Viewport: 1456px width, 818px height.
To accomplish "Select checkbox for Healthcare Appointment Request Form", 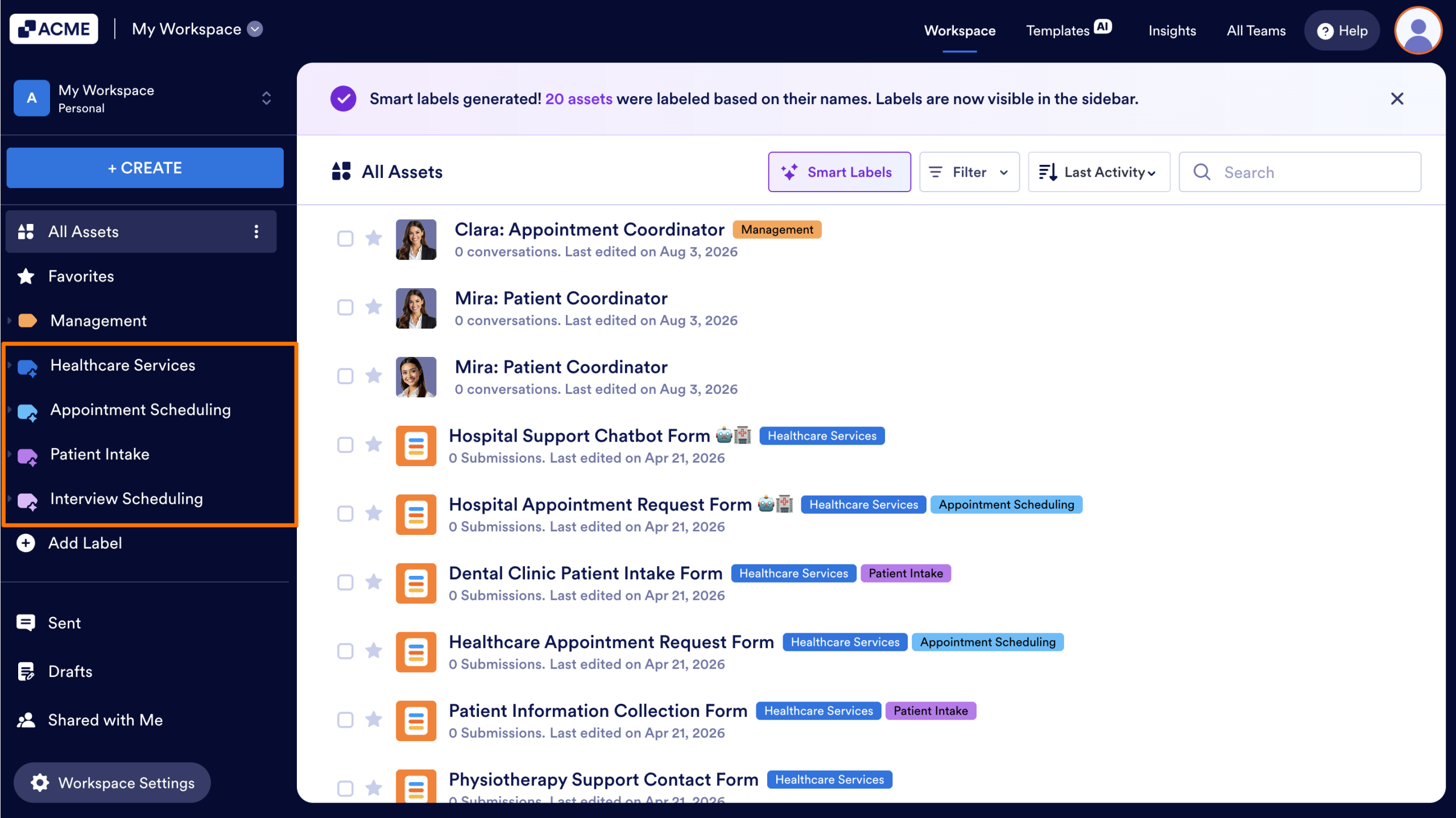I will click(x=345, y=651).
